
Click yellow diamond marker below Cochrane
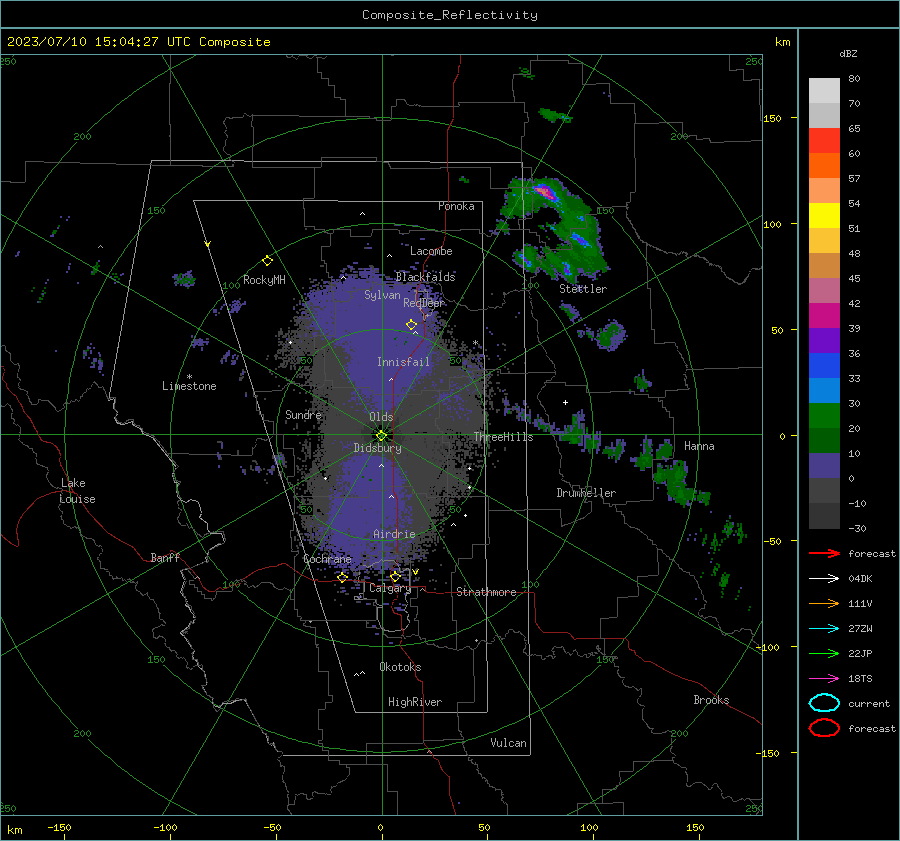coord(342,577)
